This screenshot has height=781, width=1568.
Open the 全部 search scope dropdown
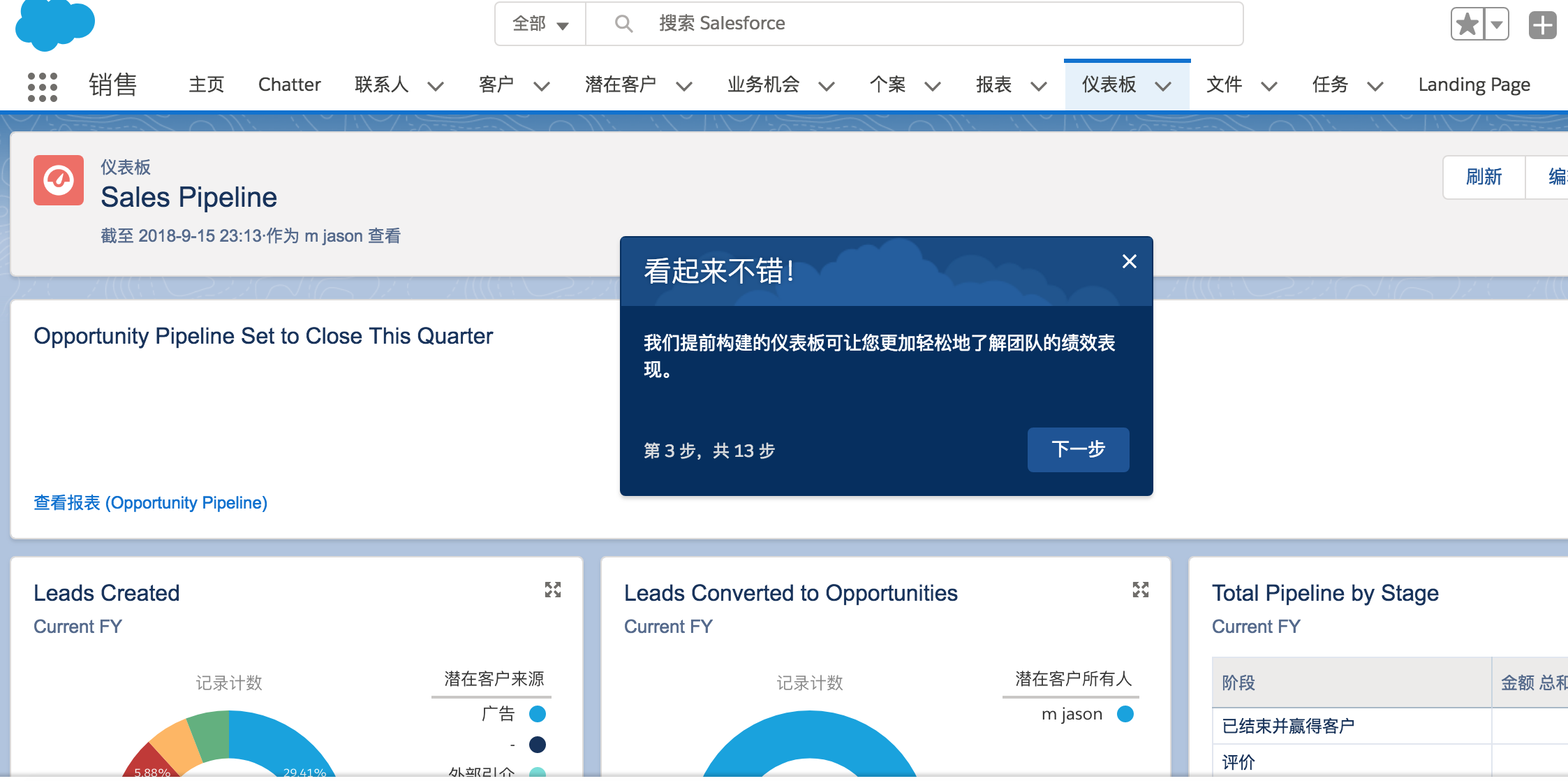(x=540, y=24)
